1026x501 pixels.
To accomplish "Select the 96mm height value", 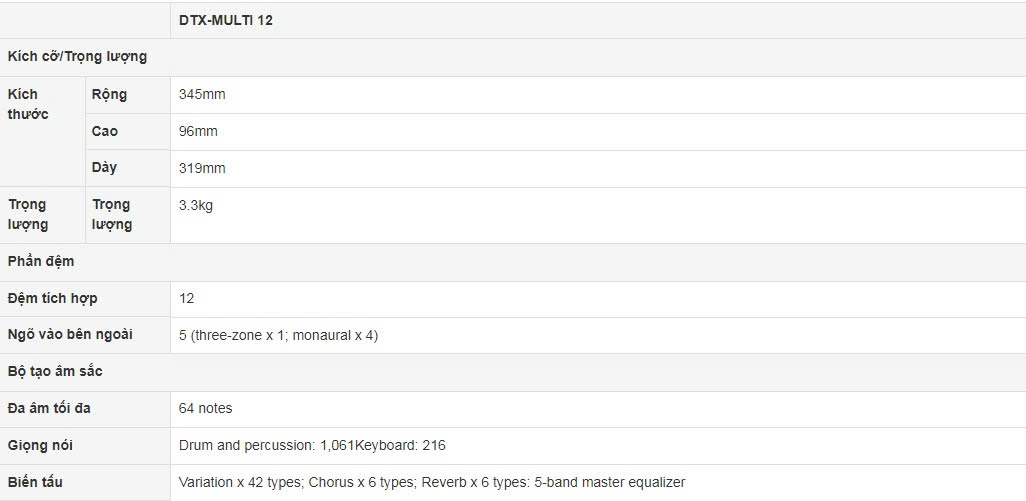I will point(198,131).
